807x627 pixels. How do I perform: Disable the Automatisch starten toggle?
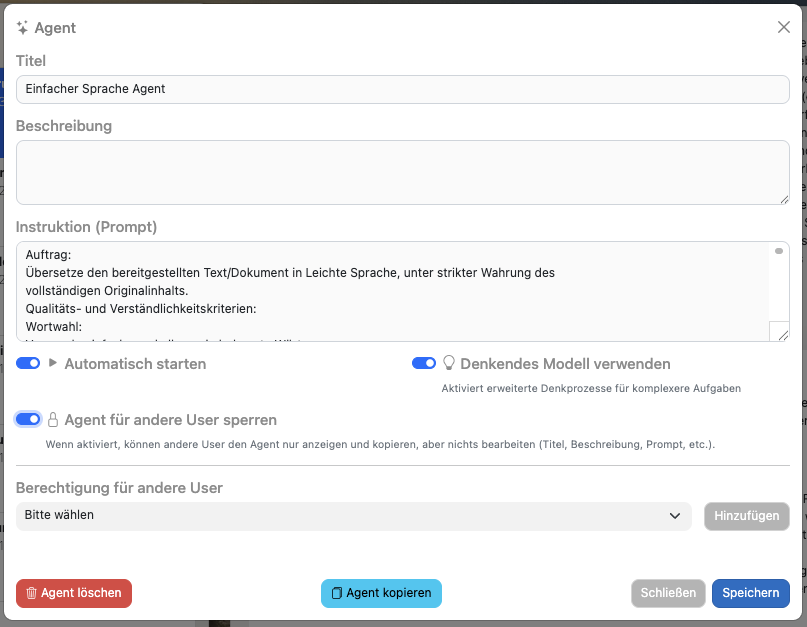point(28,363)
